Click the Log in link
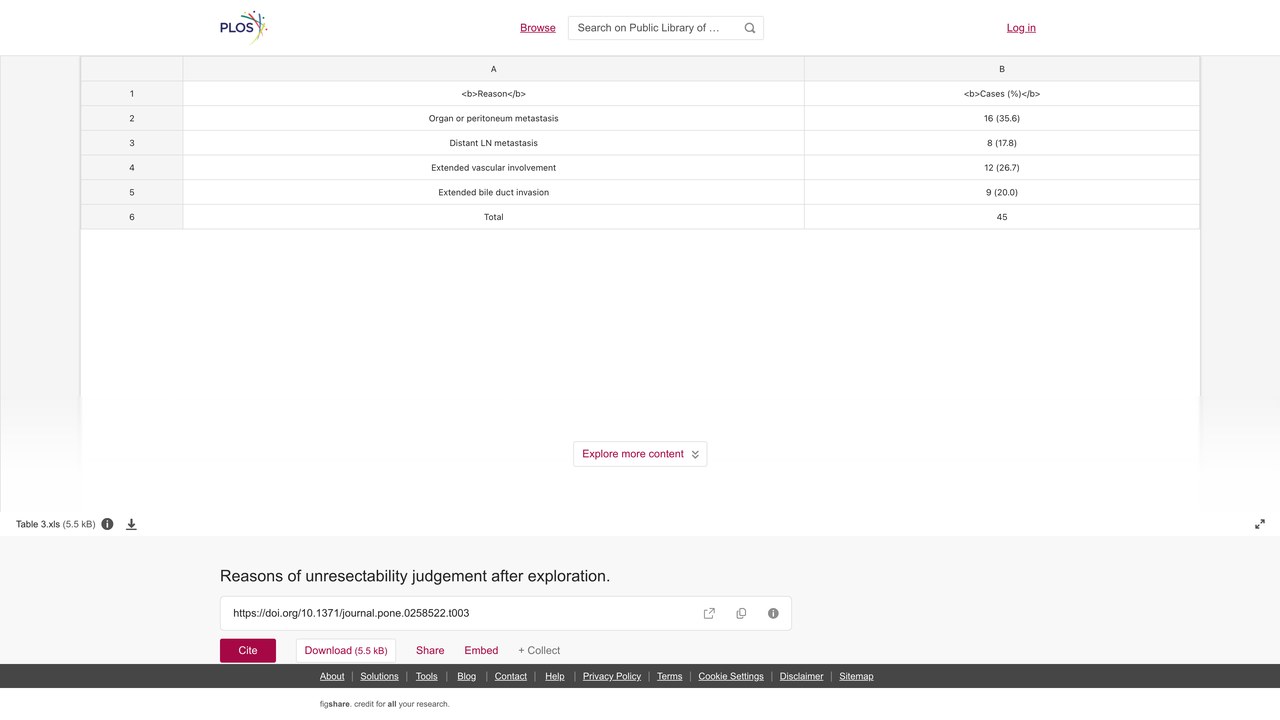The width and height of the screenshot is (1280, 720). (x=1021, y=28)
